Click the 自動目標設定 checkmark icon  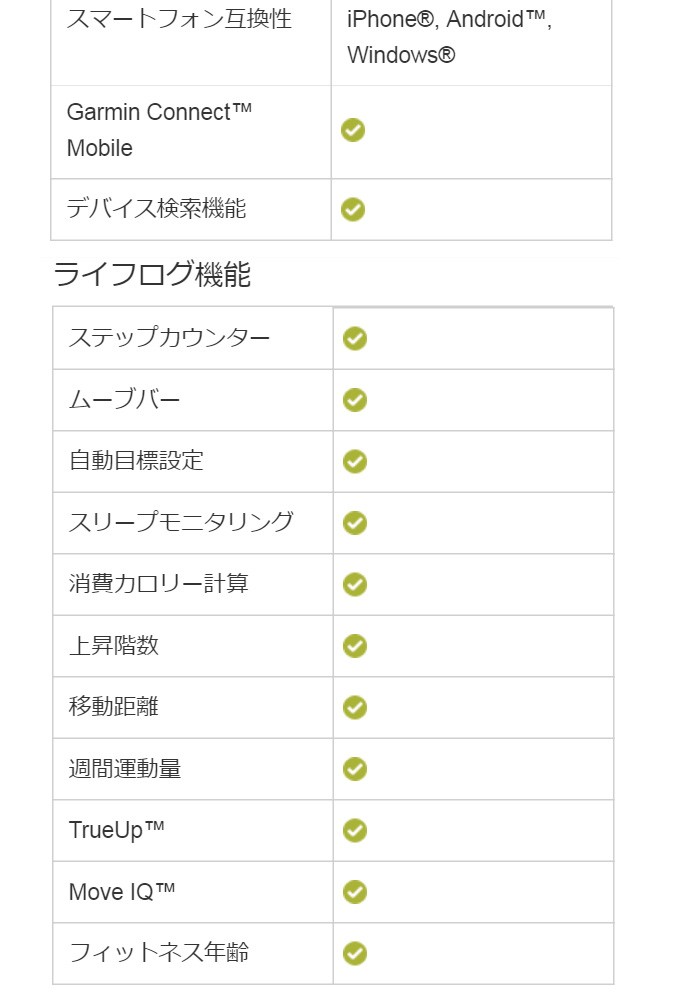click(355, 461)
